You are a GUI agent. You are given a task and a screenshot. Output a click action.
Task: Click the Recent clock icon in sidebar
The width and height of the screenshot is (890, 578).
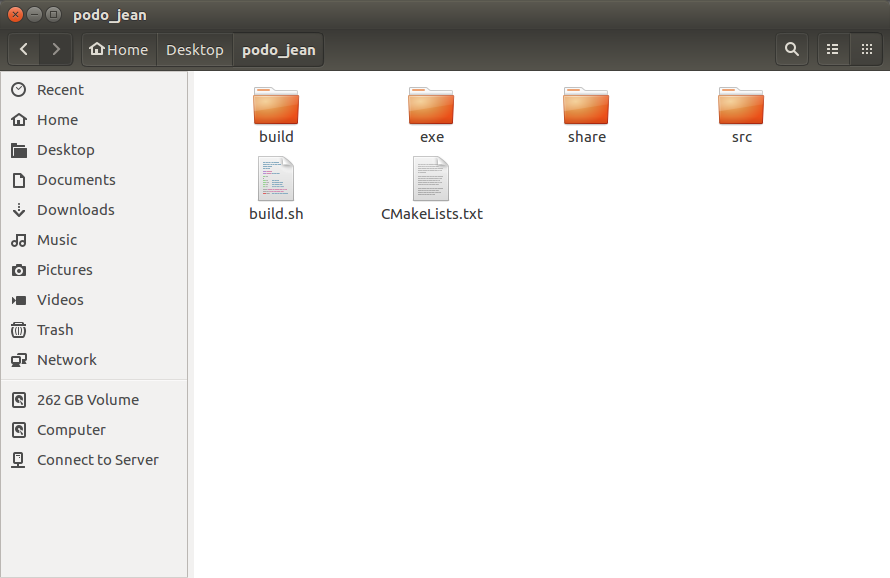point(19,90)
